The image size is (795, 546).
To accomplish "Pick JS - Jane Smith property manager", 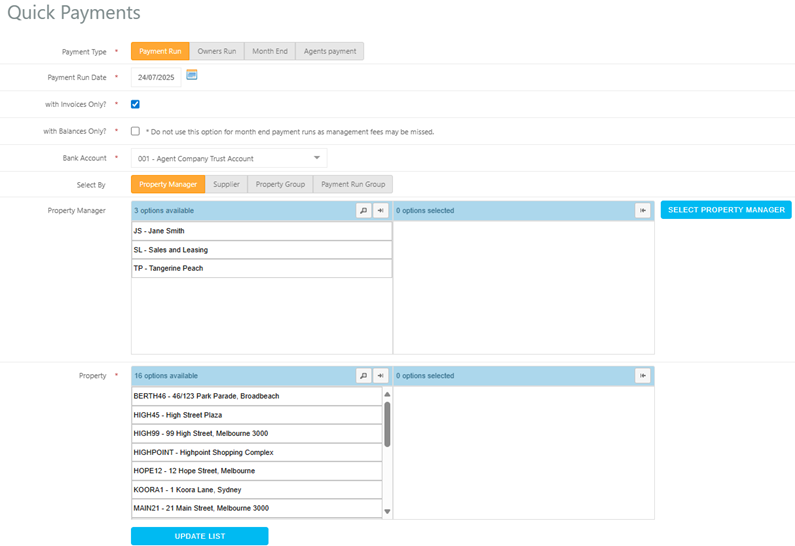I will [x=262, y=231].
